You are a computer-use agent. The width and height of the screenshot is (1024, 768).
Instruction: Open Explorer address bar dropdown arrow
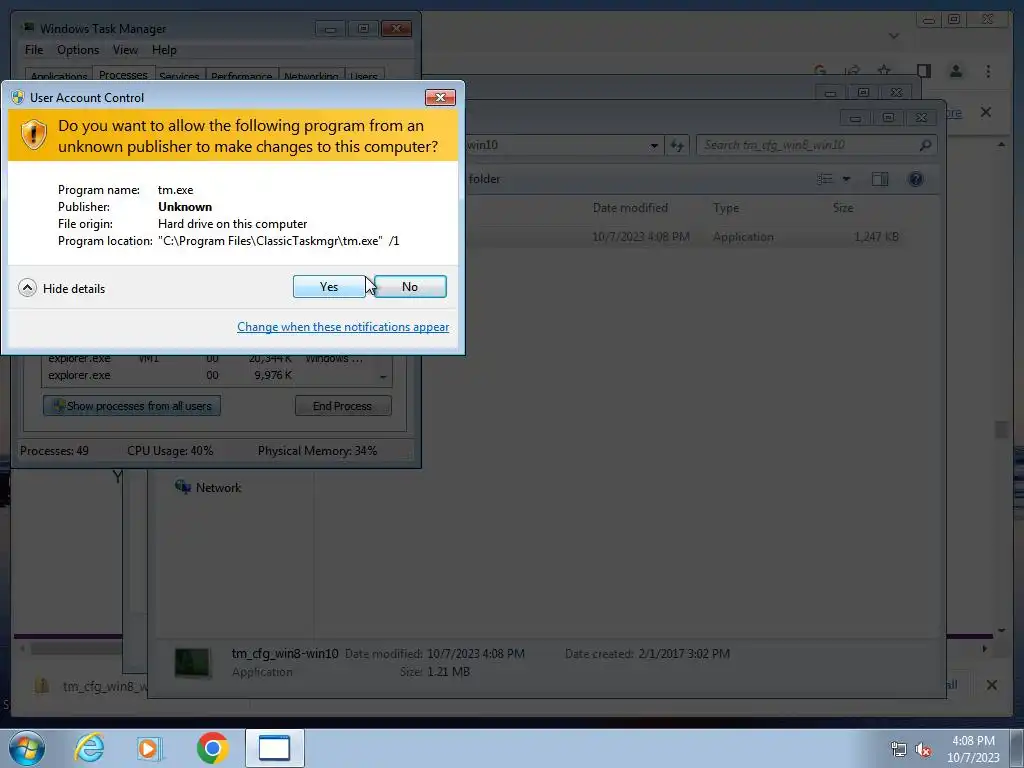654,146
